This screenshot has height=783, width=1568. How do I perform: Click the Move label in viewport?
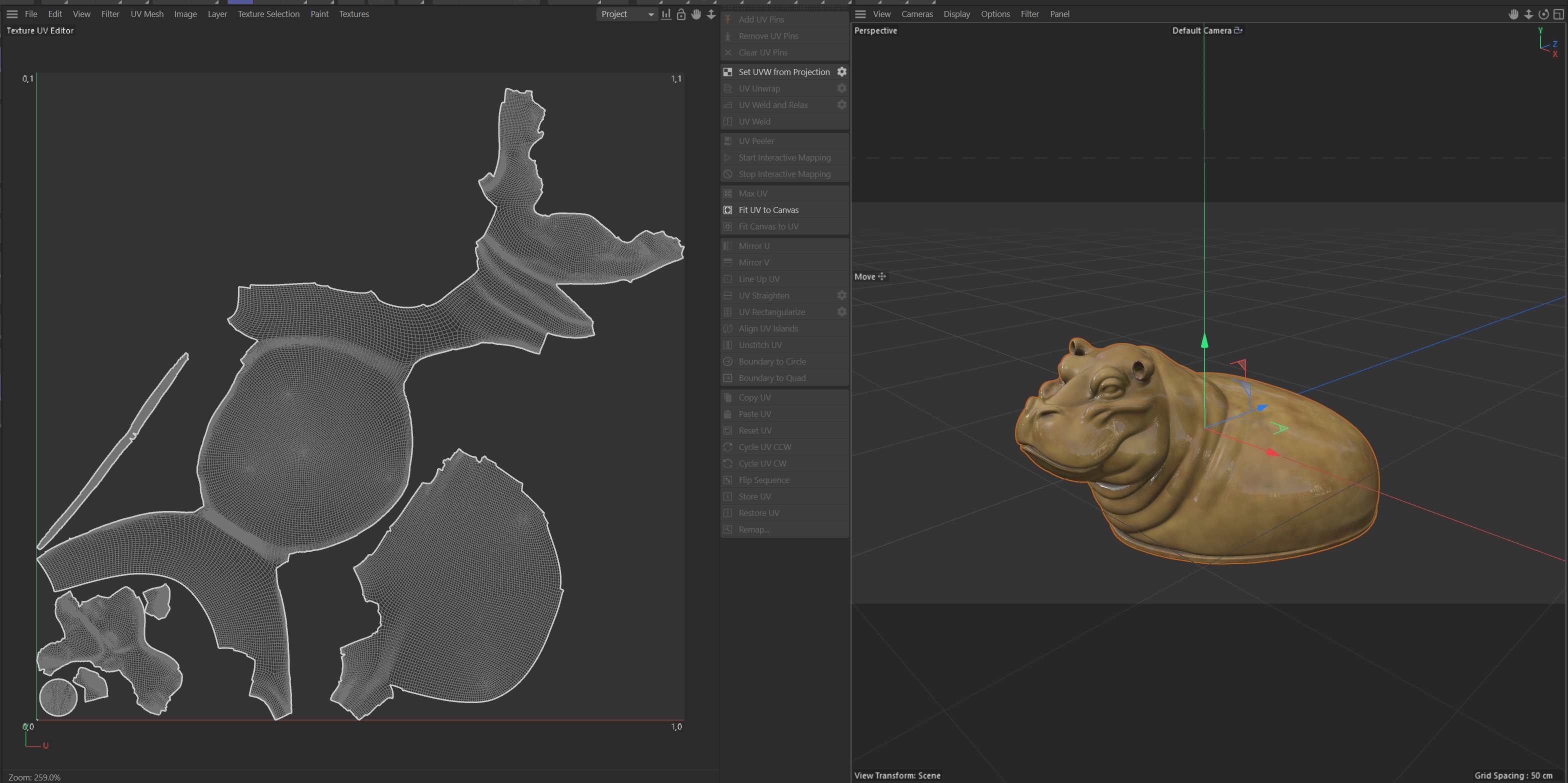pyautogui.click(x=865, y=276)
